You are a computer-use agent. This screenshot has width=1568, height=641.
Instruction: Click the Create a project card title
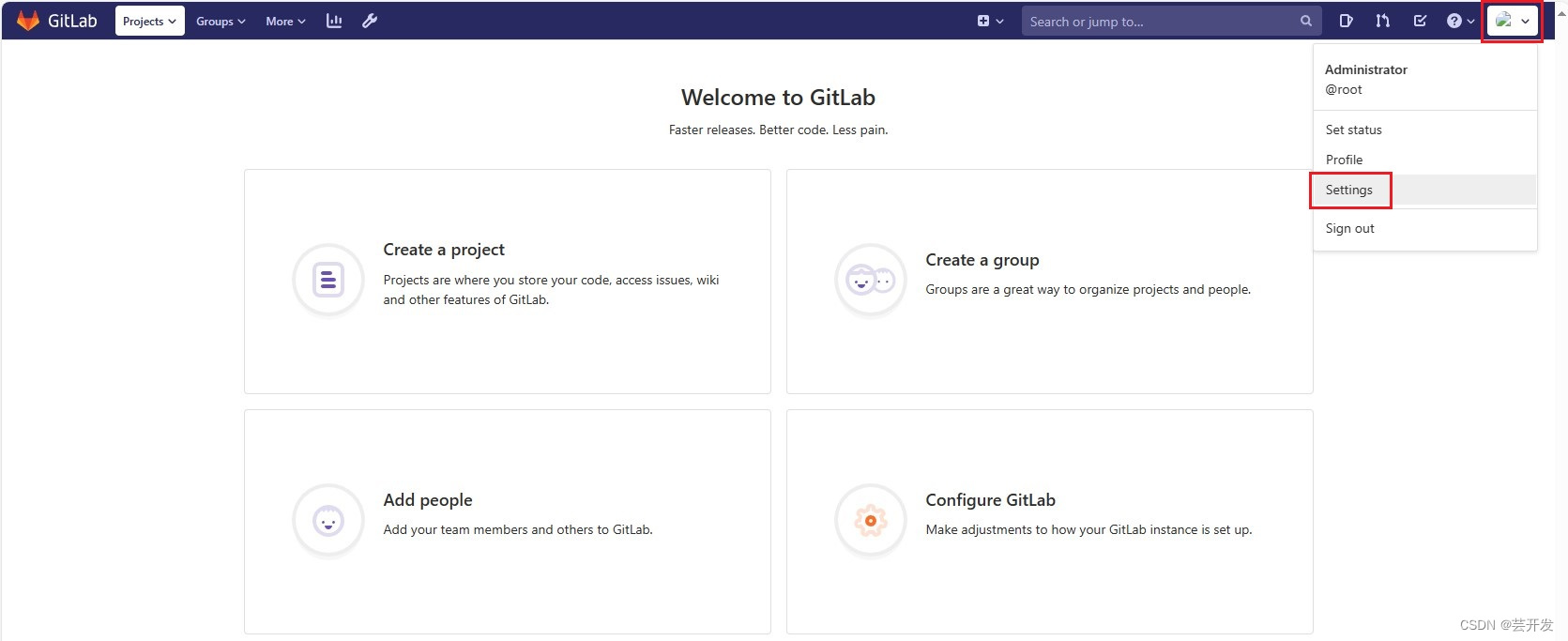pos(444,250)
